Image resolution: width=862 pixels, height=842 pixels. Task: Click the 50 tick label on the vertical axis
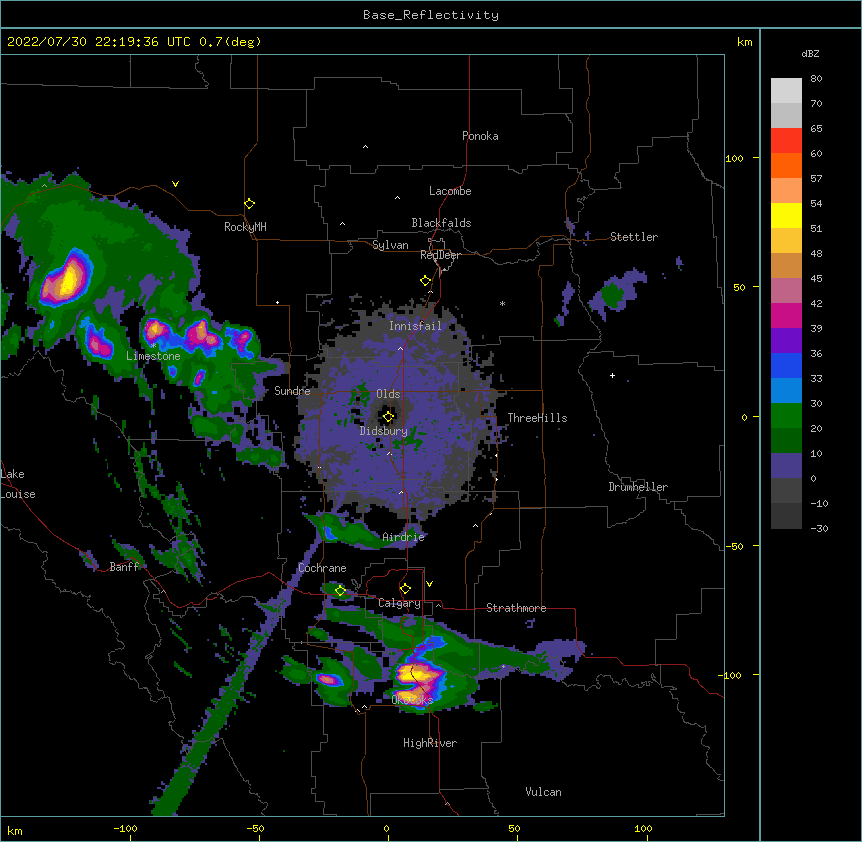click(739, 287)
